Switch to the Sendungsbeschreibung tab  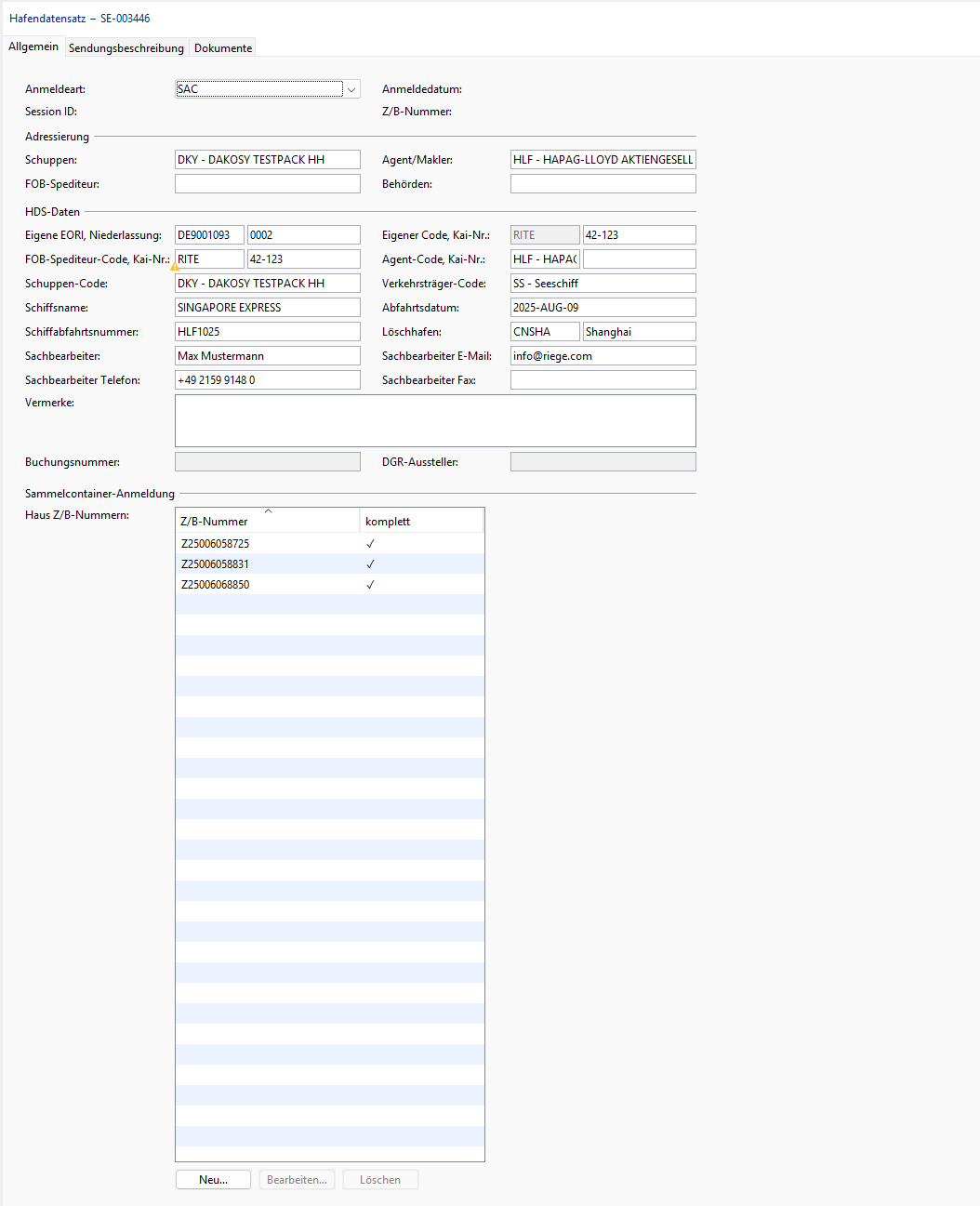tap(126, 48)
